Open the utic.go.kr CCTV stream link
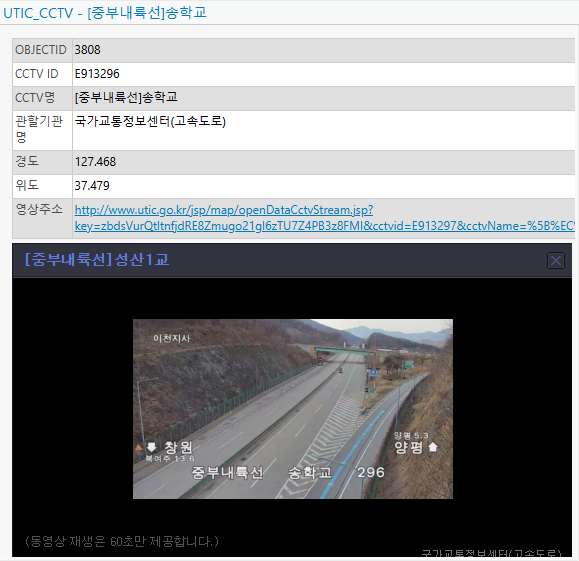 tap(324, 218)
